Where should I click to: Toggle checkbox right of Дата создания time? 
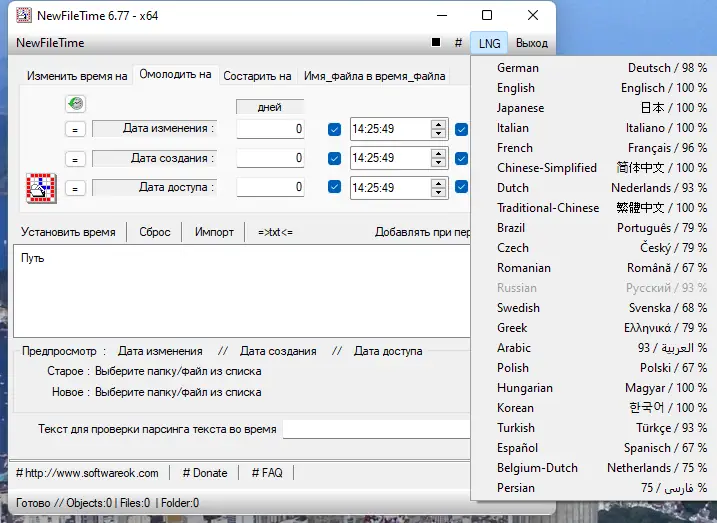click(x=461, y=158)
